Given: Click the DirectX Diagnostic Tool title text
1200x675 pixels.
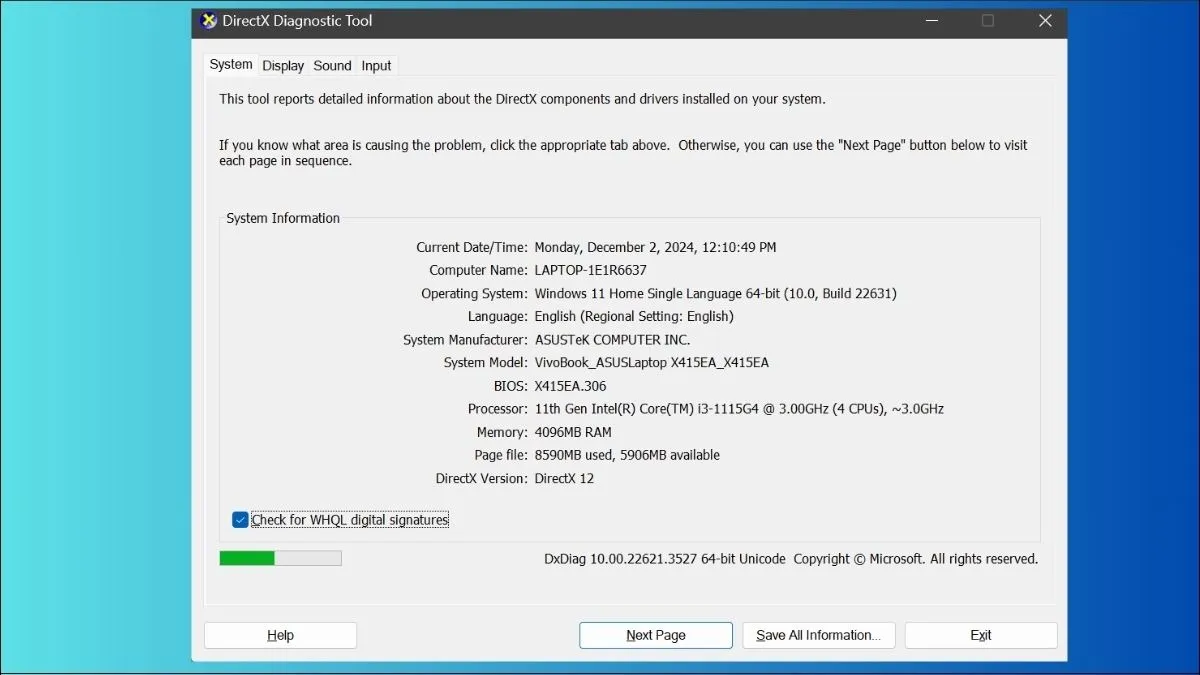Looking at the screenshot, I should [x=297, y=21].
